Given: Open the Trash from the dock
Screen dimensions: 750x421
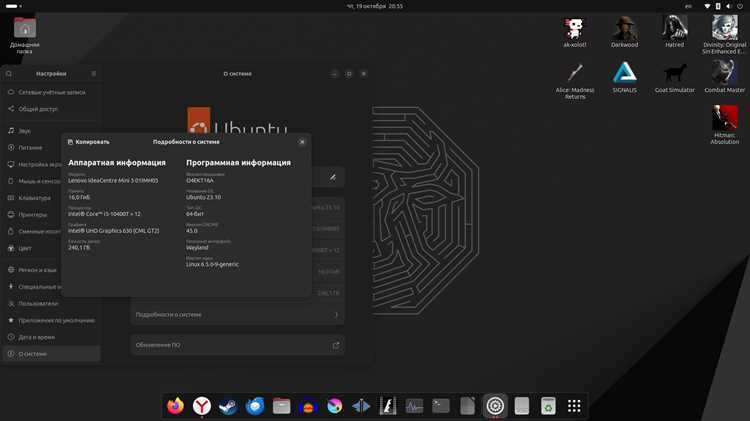Looking at the screenshot, I should pyautogui.click(x=548, y=406).
